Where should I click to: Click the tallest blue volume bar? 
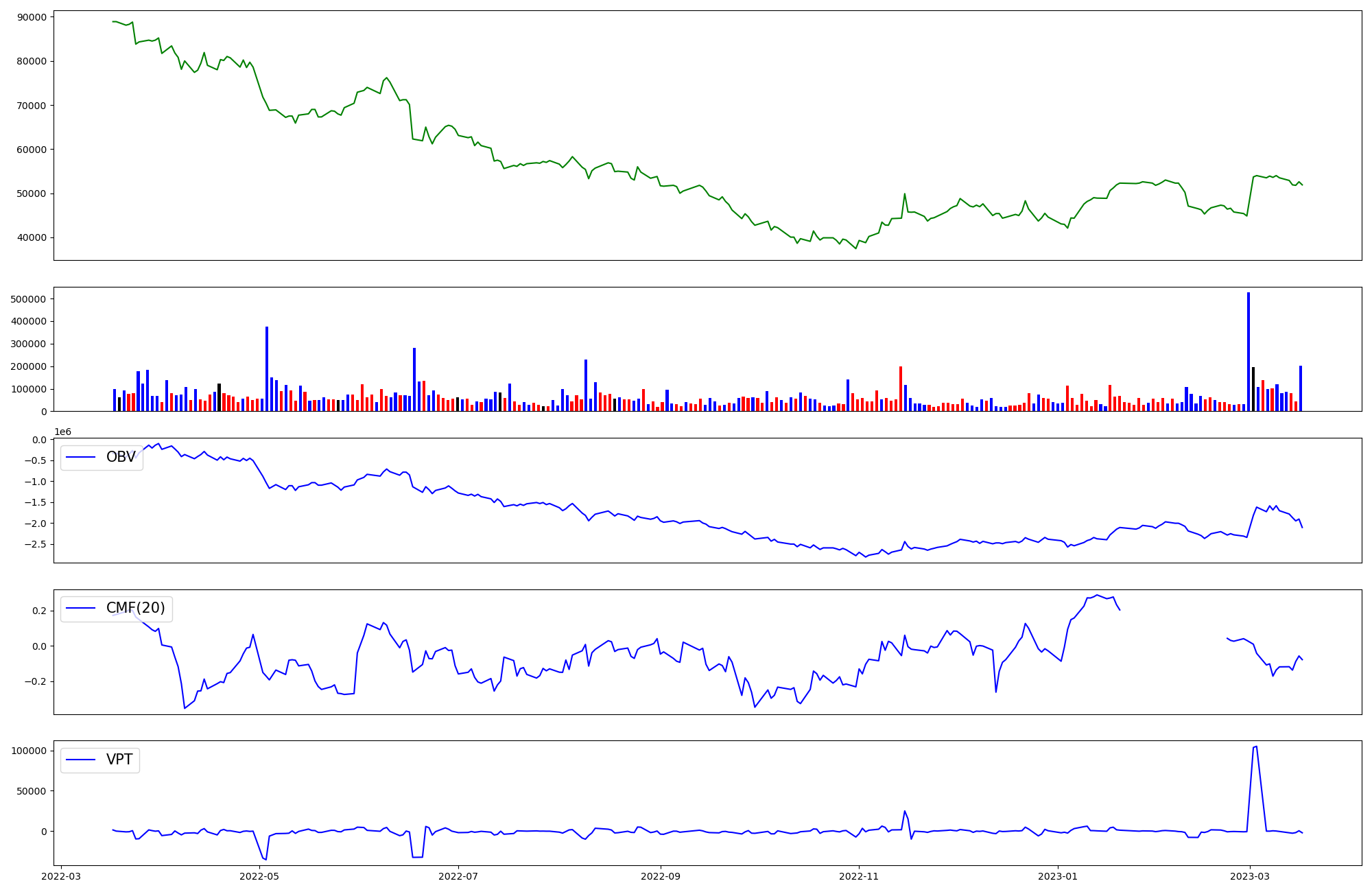click(x=1248, y=351)
